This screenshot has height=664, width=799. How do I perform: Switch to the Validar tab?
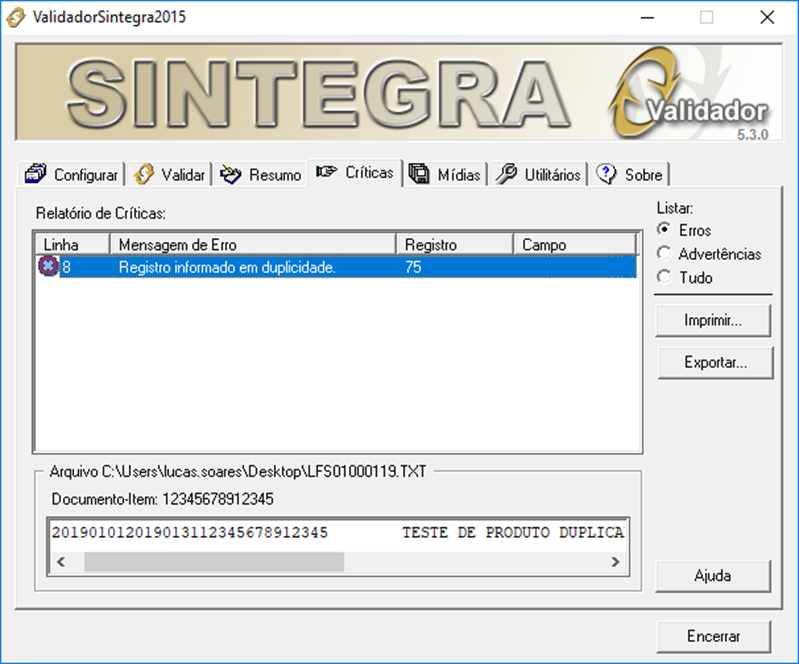pos(170,174)
